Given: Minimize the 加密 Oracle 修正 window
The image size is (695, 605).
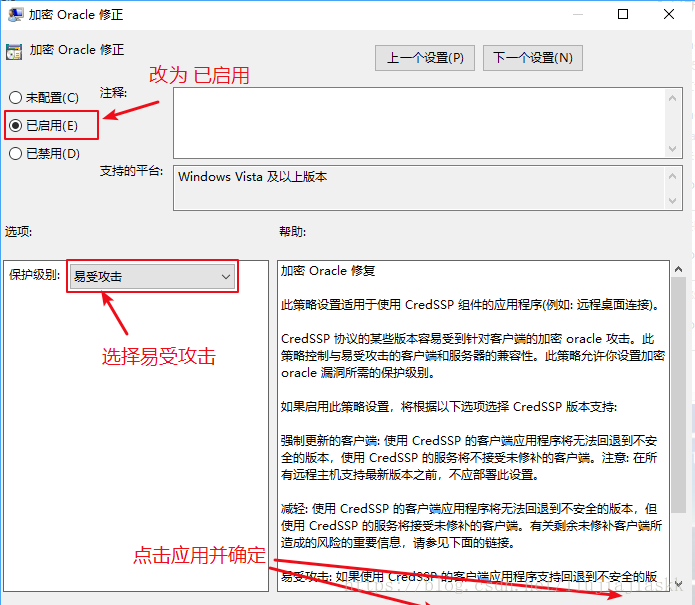Looking at the screenshot, I should (x=578, y=14).
